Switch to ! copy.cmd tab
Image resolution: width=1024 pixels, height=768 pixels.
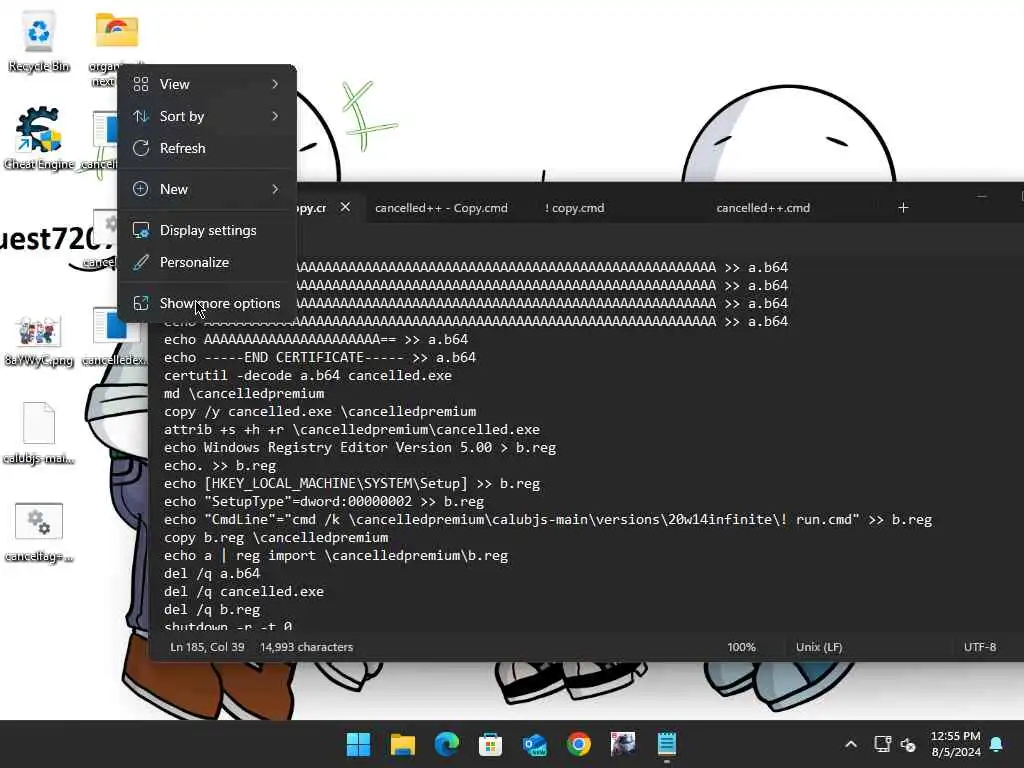coord(574,208)
